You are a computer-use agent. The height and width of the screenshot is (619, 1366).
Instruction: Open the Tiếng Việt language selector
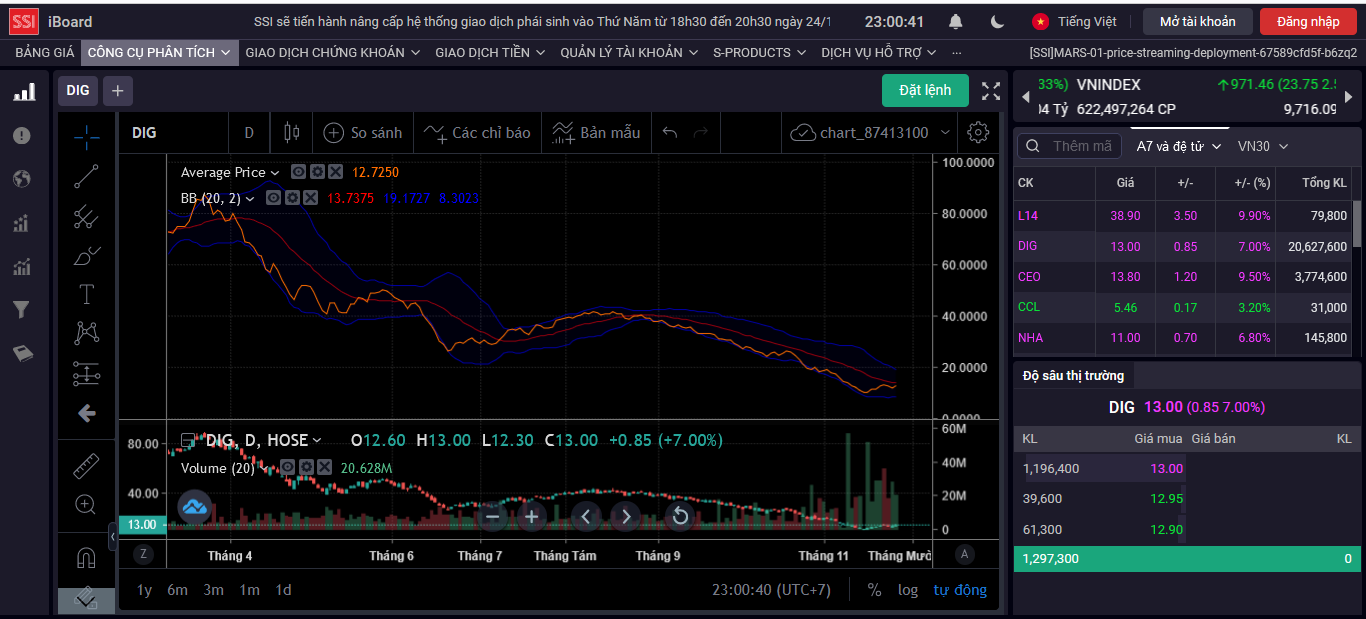tap(1074, 21)
